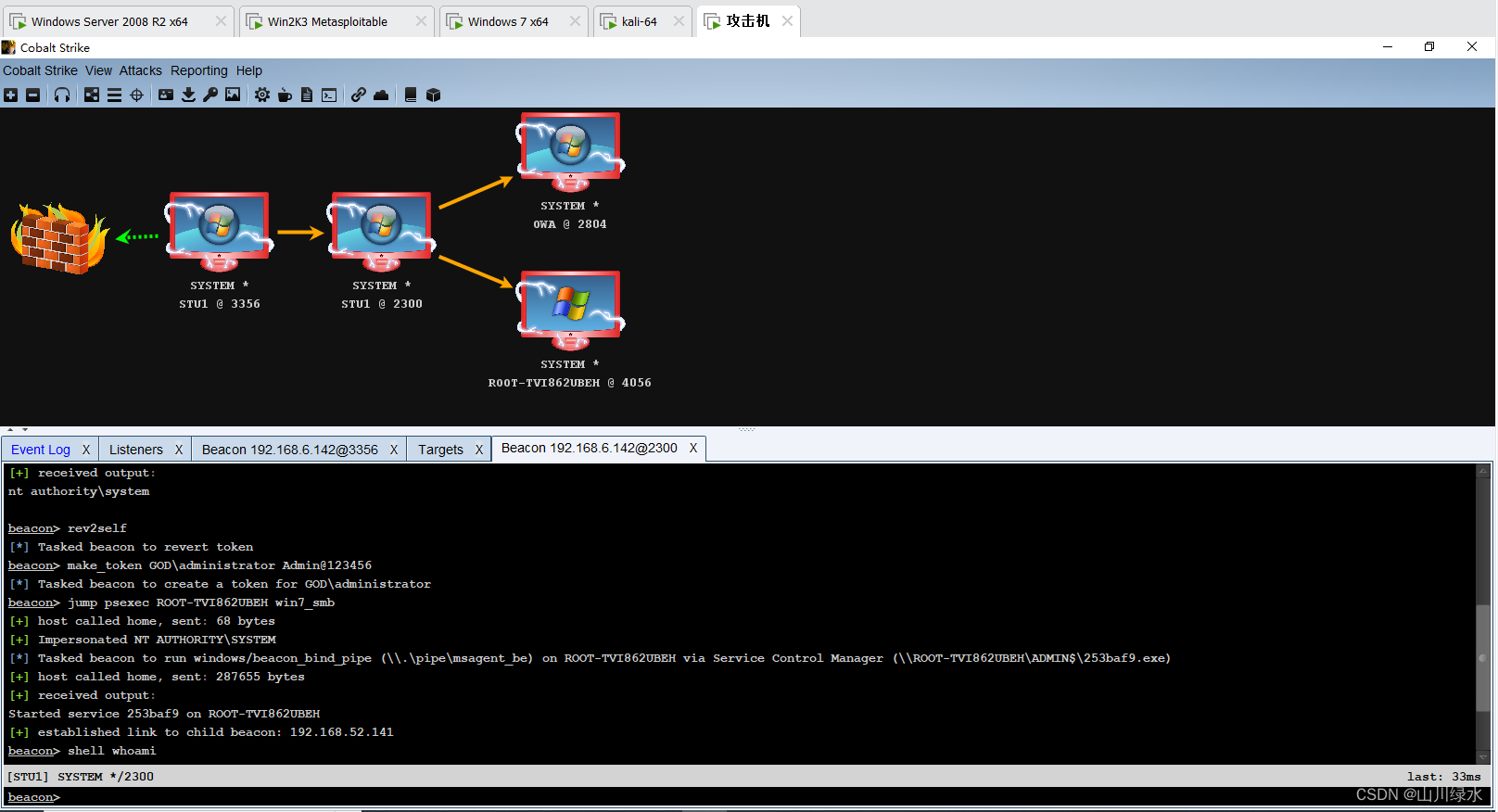Click the 'Started service 253baf9' output line
This screenshot has height=812, width=1498.
[x=164, y=714]
